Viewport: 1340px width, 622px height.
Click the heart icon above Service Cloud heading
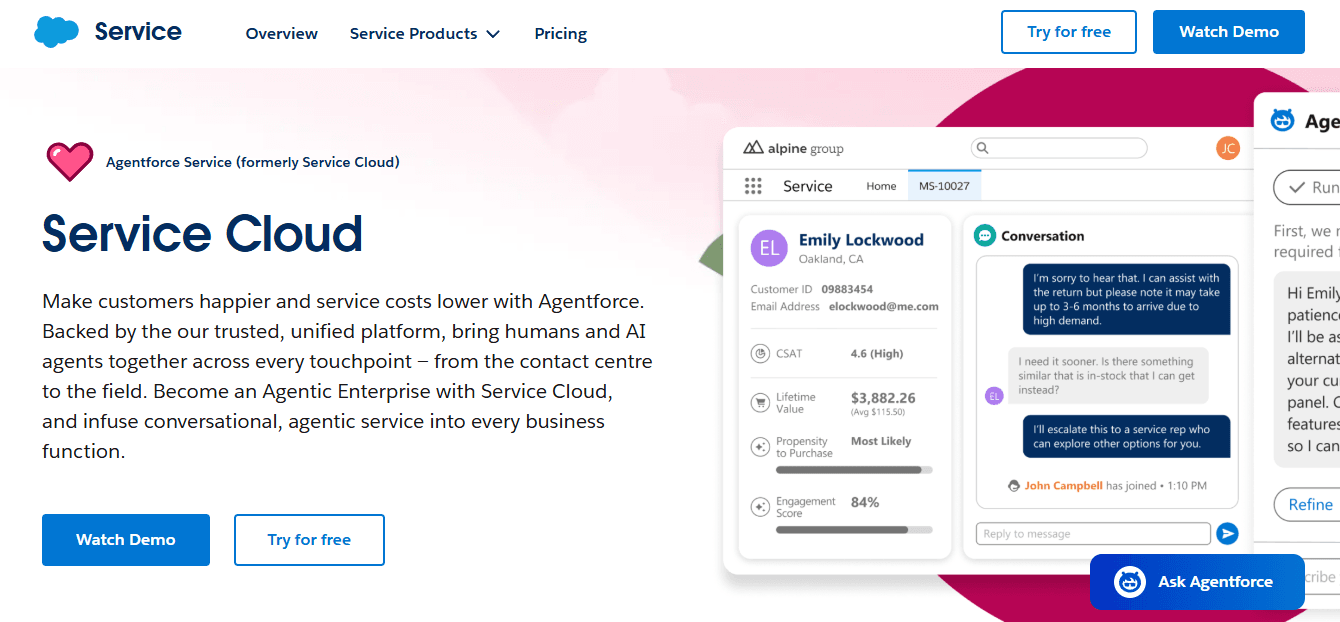click(70, 161)
